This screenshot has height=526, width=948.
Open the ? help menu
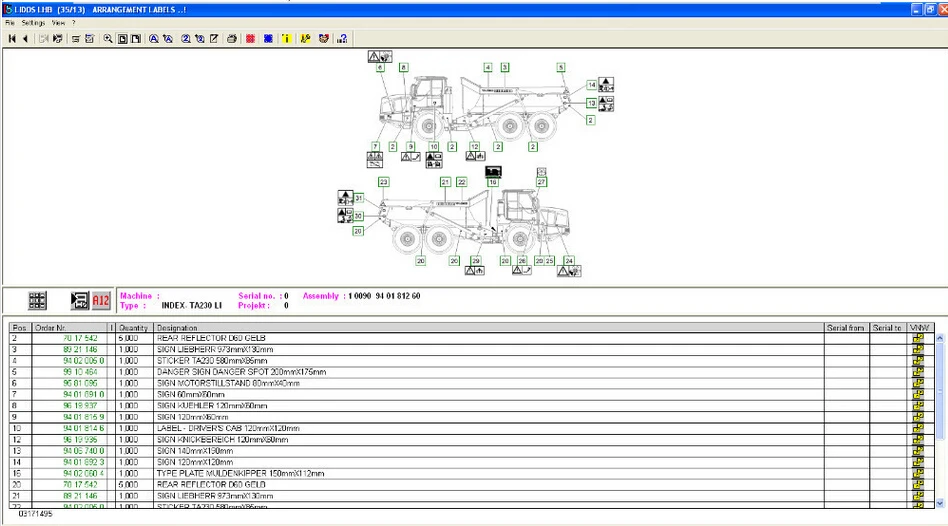[x=74, y=23]
